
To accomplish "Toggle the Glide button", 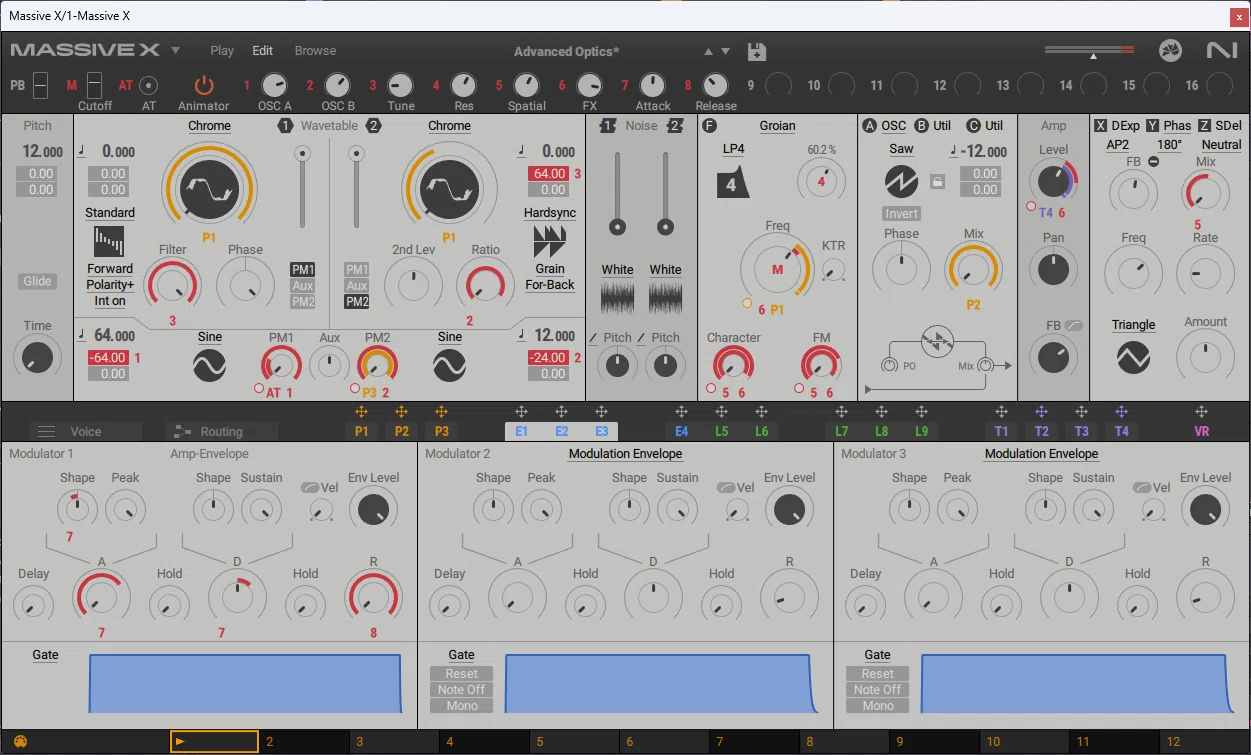I will click(37, 281).
